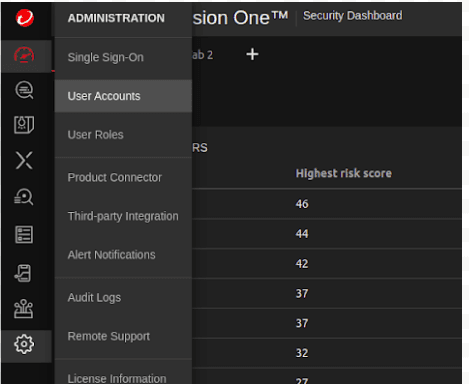Open Product Connector menu entry
469x384 pixels.
click(123, 177)
